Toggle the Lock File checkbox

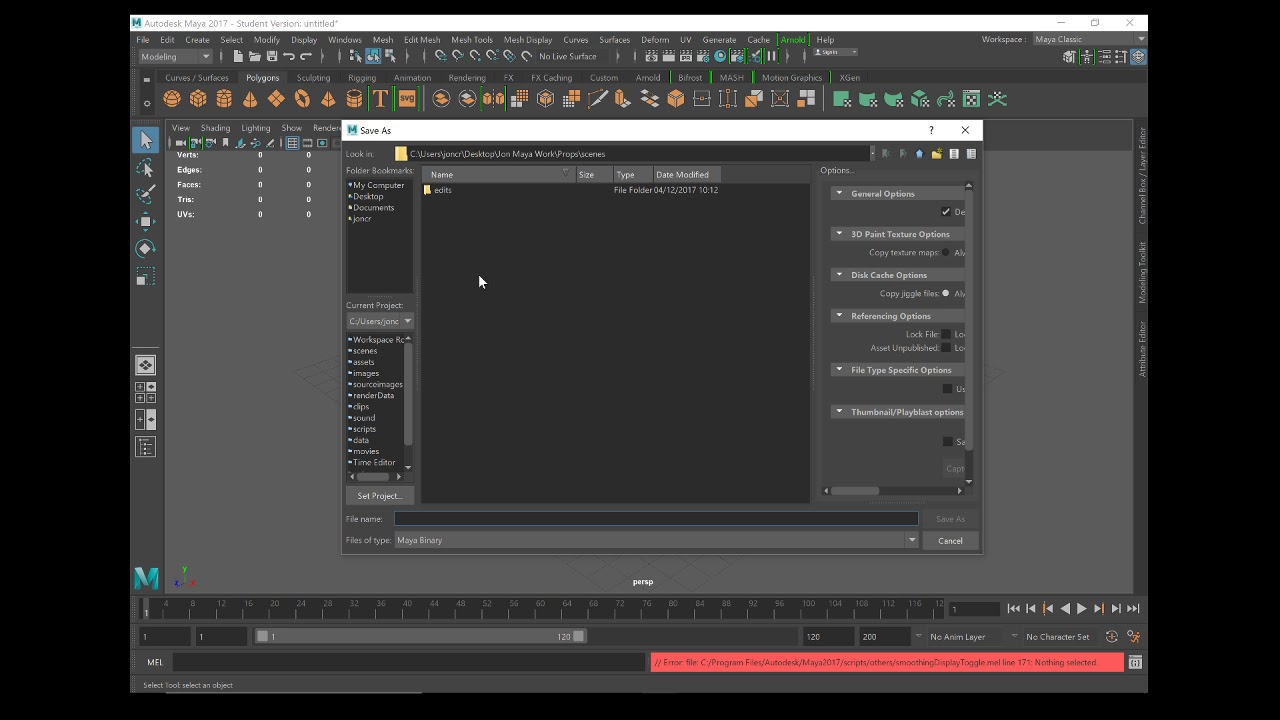point(946,334)
